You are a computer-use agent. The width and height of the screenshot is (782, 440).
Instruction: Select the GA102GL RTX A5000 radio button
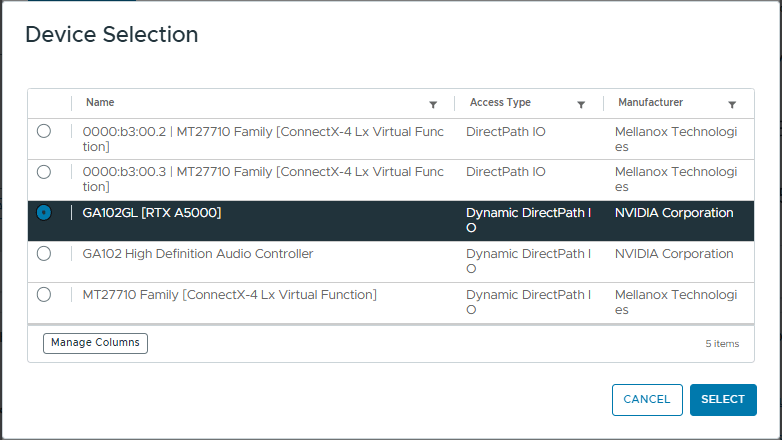43,213
